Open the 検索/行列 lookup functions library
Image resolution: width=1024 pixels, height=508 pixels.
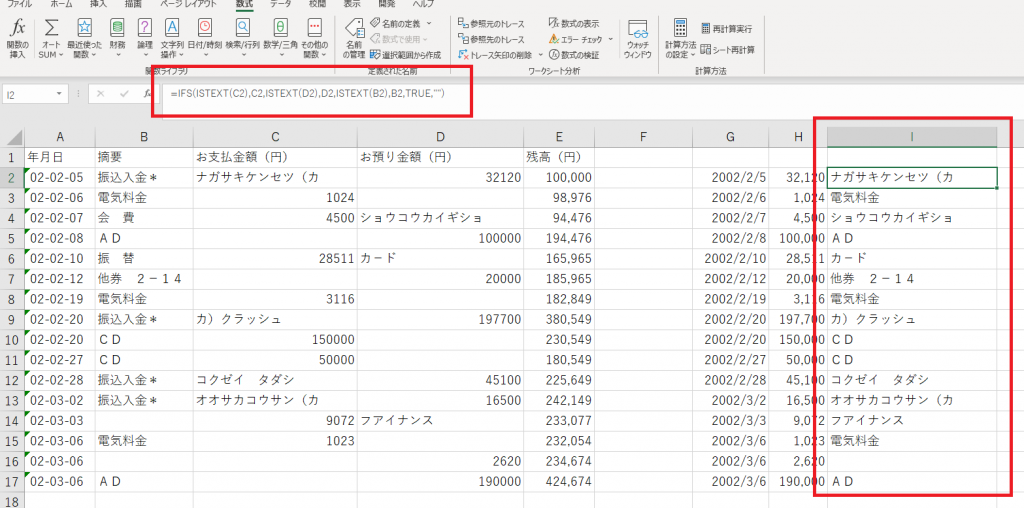point(241,37)
